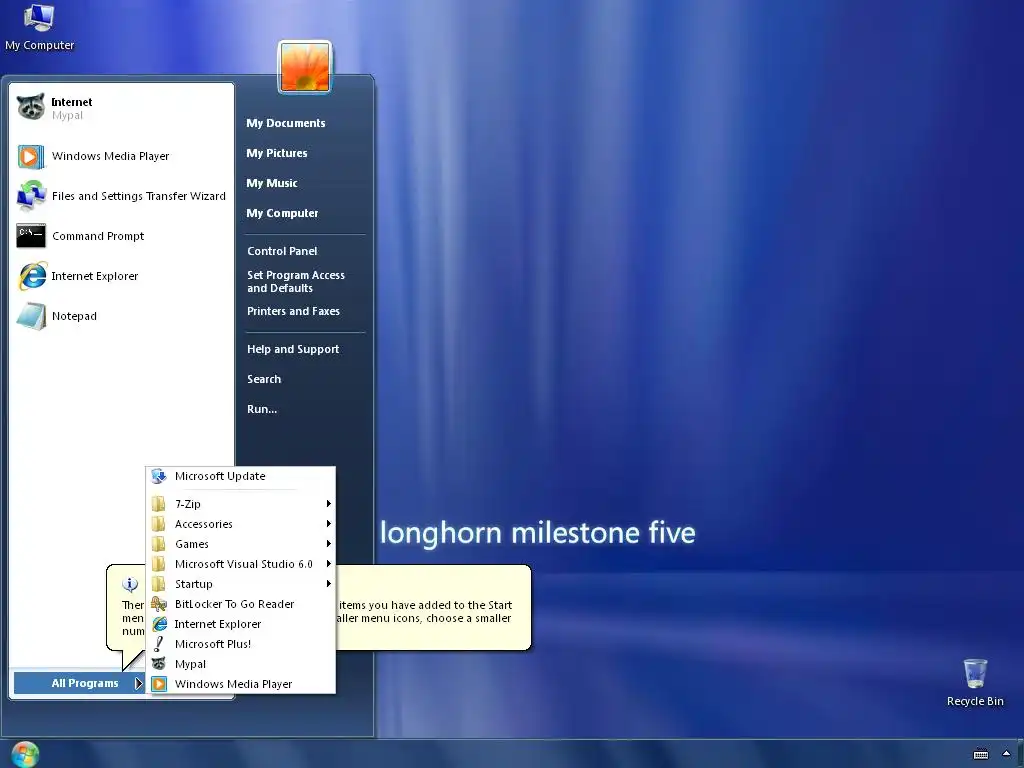The width and height of the screenshot is (1024, 768).
Task: Click the Windows Media Player icon in left pane
Action: click(x=31, y=156)
